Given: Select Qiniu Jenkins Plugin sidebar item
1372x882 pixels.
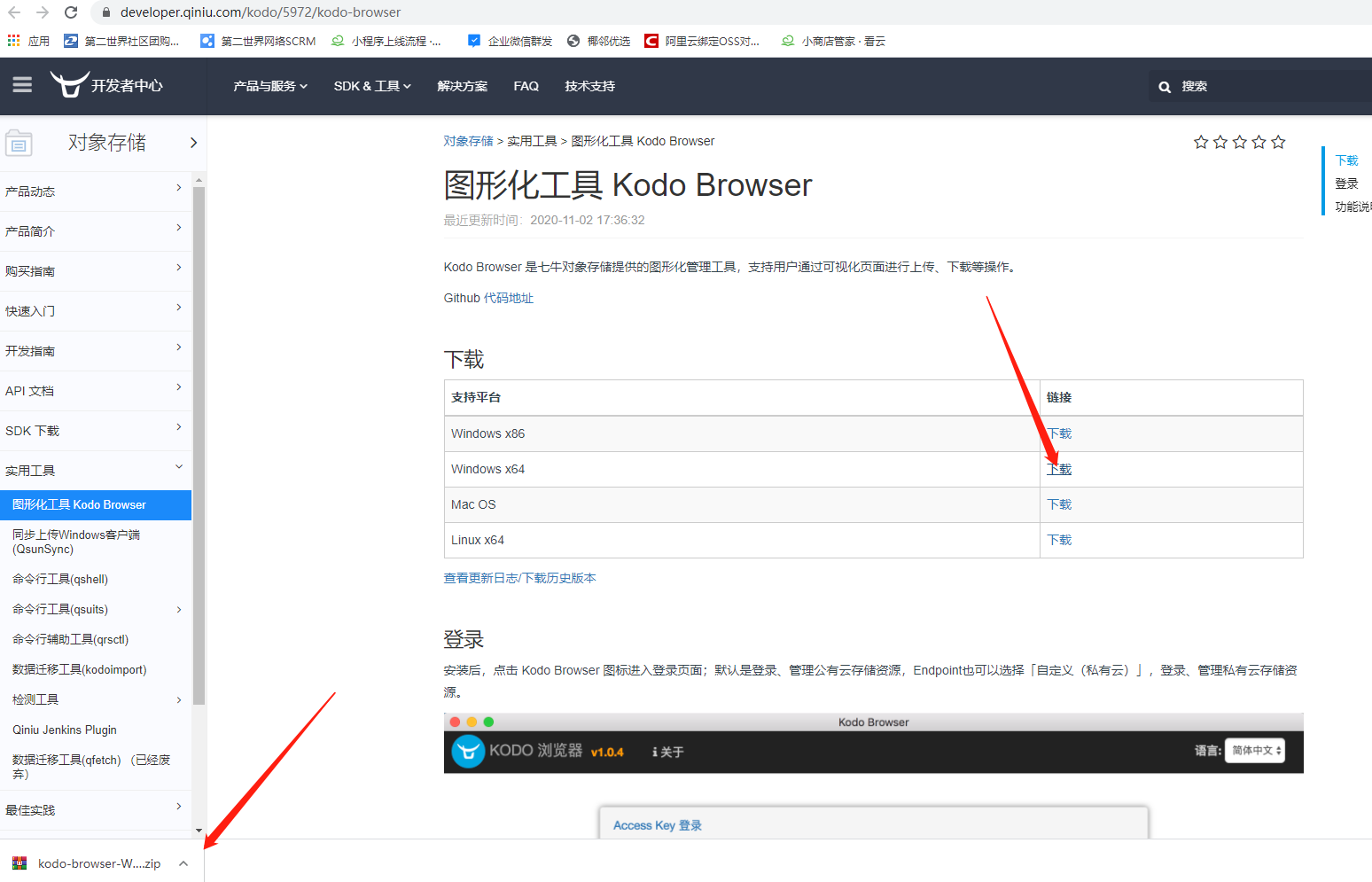Looking at the screenshot, I should click(x=65, y=730).
